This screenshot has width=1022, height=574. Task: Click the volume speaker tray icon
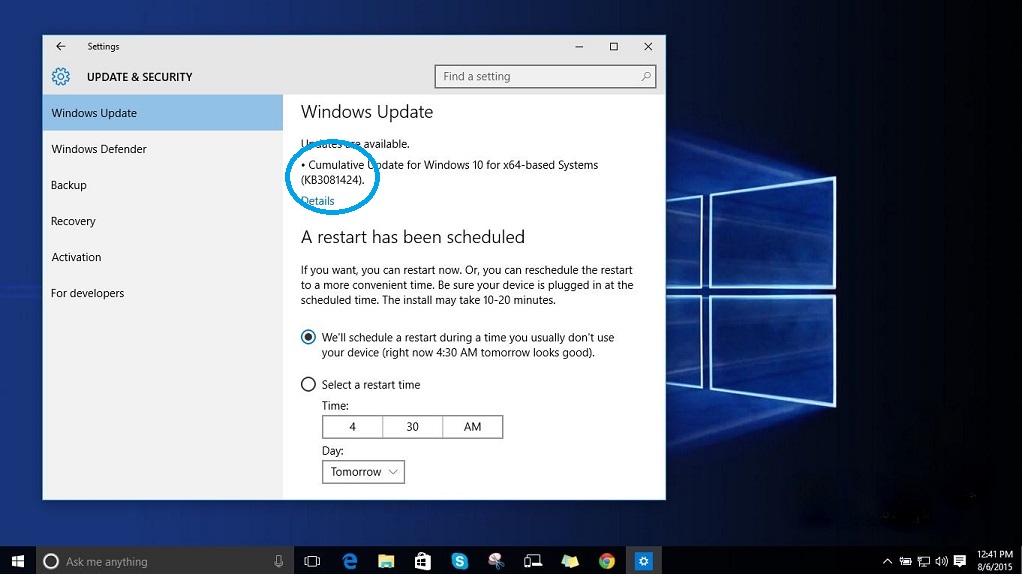pos(941,561)
